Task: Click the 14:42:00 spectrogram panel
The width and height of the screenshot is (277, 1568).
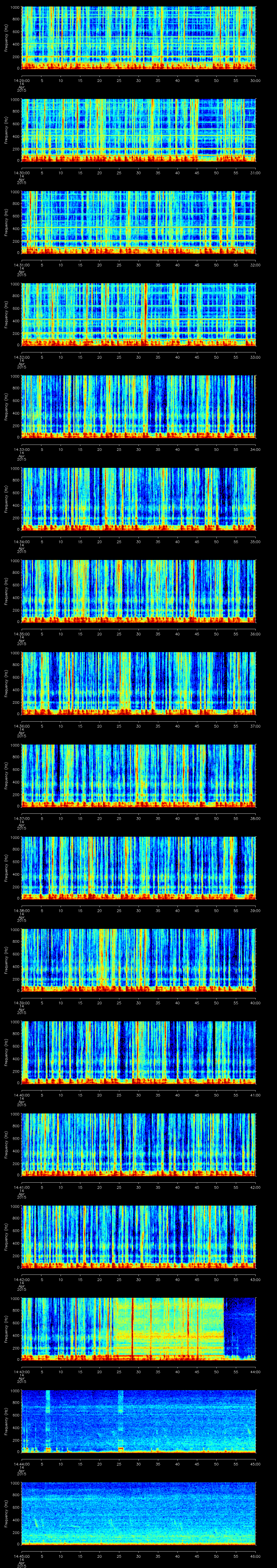Action: [138, 1237]
